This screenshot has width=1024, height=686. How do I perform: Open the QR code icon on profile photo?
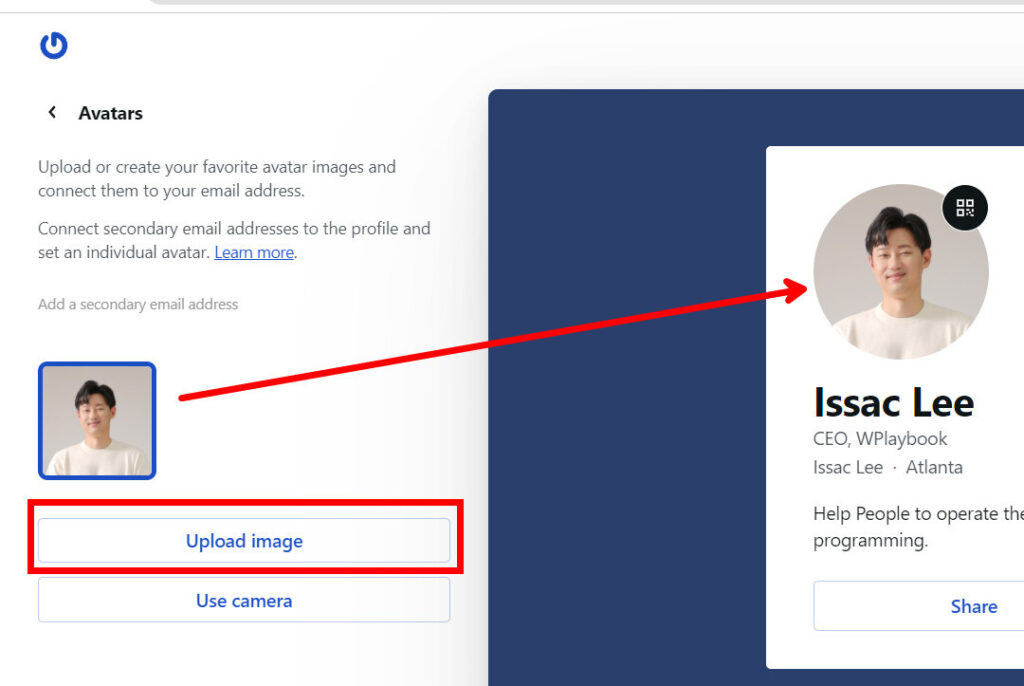[x=964, y=208]
